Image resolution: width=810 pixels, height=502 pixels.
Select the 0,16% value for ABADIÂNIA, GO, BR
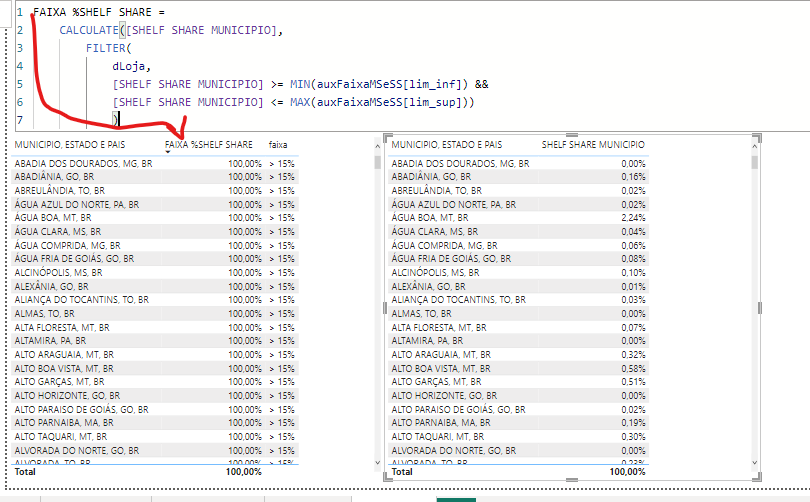coord(633,177)
